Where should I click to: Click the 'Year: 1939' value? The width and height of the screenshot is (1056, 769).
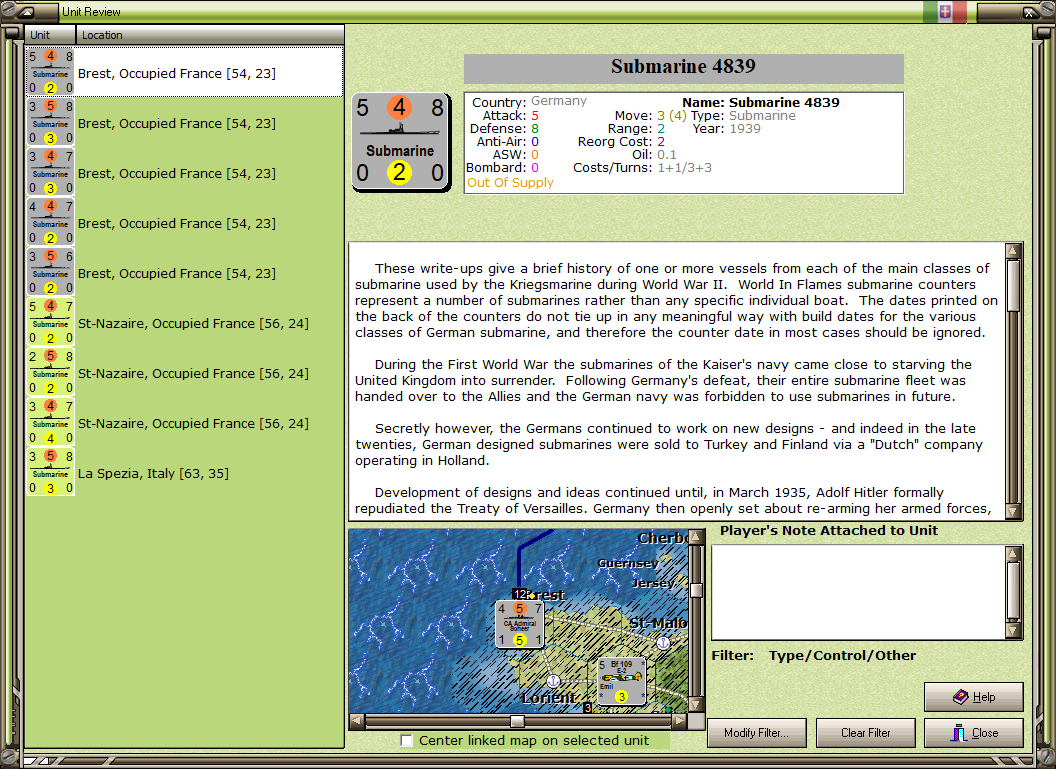(x=744, y=129)
